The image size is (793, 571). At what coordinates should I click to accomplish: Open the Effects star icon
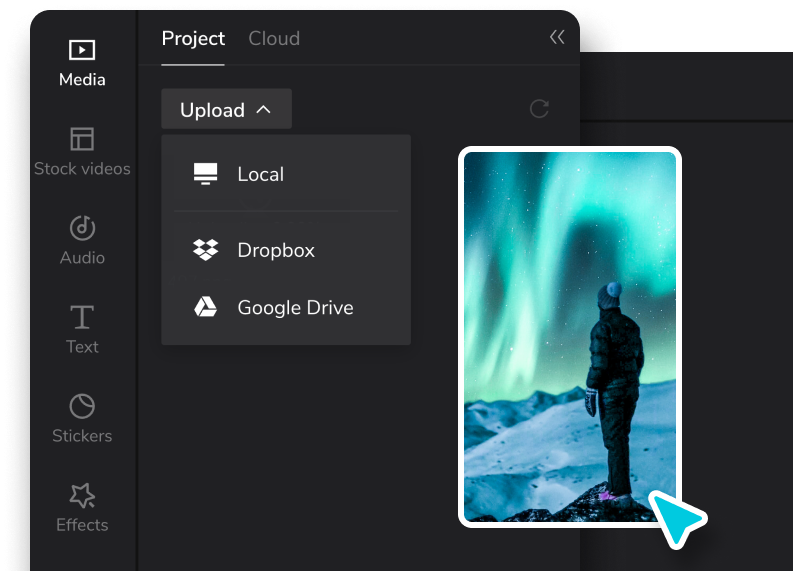(82, 495)
